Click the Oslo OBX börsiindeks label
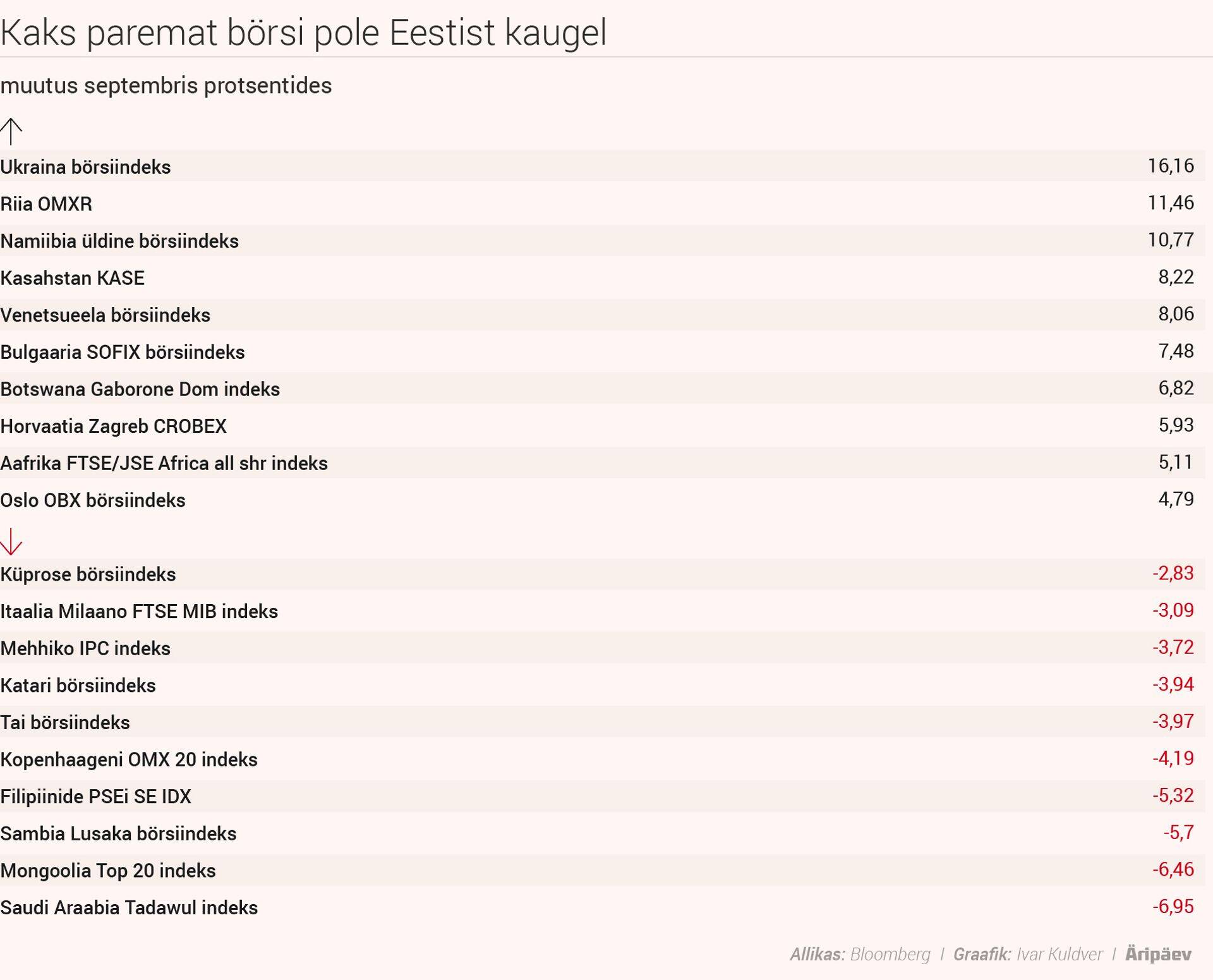This screenshot has width=1213, height=980. pos(92,500)
